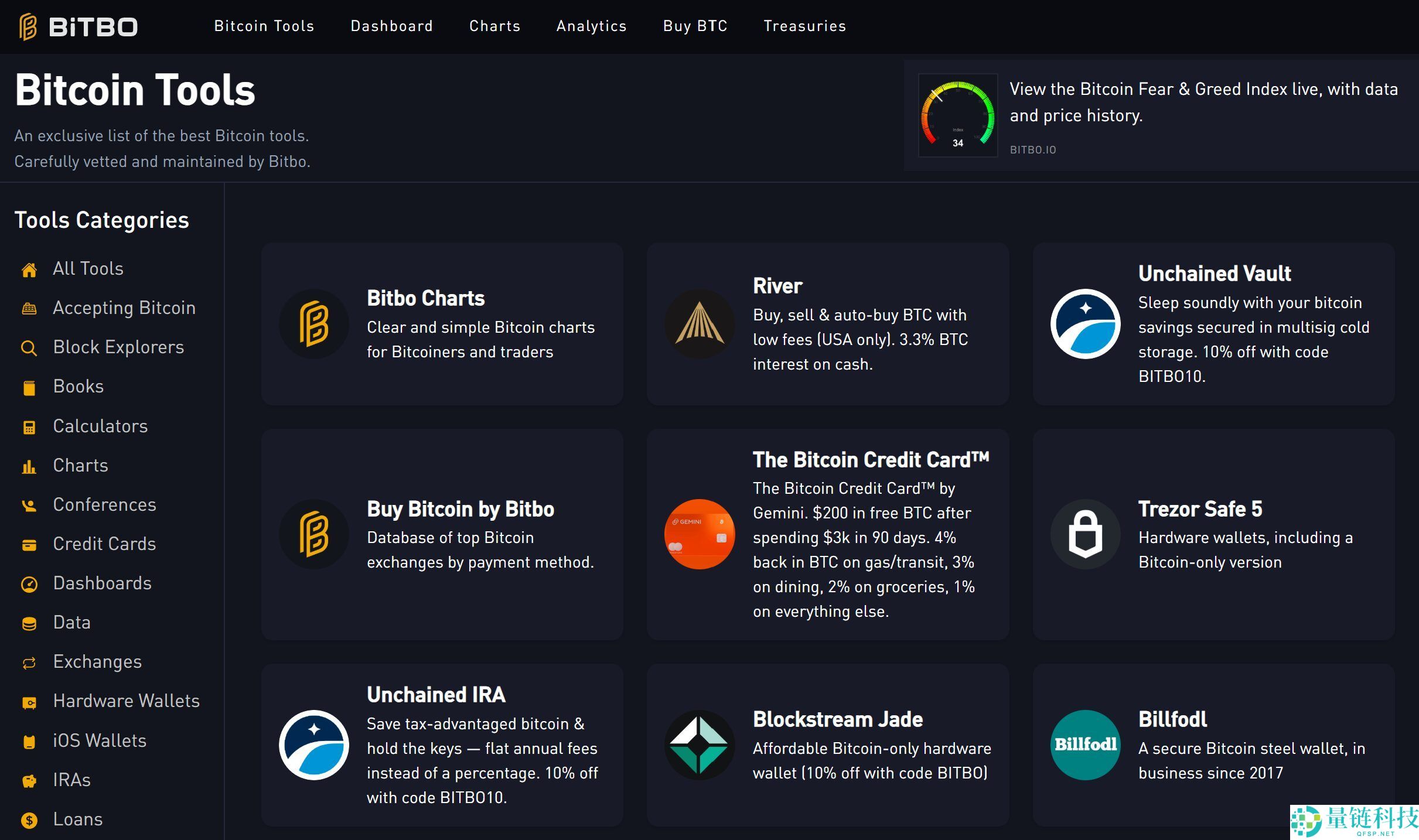Click the Bitbo logo icon in header

[x=28, y=26]
